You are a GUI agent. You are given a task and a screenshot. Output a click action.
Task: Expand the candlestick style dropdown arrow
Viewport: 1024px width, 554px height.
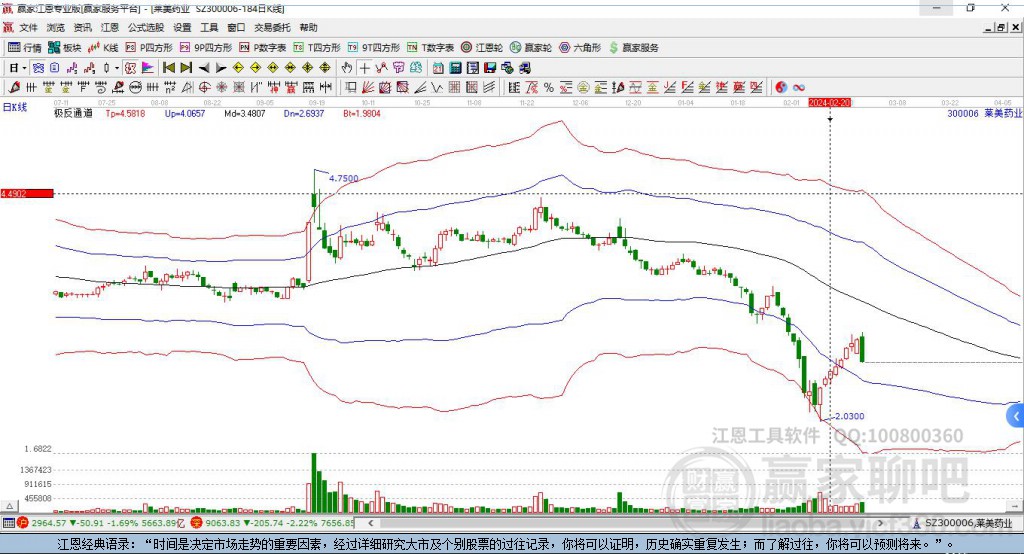click(117, 68)
